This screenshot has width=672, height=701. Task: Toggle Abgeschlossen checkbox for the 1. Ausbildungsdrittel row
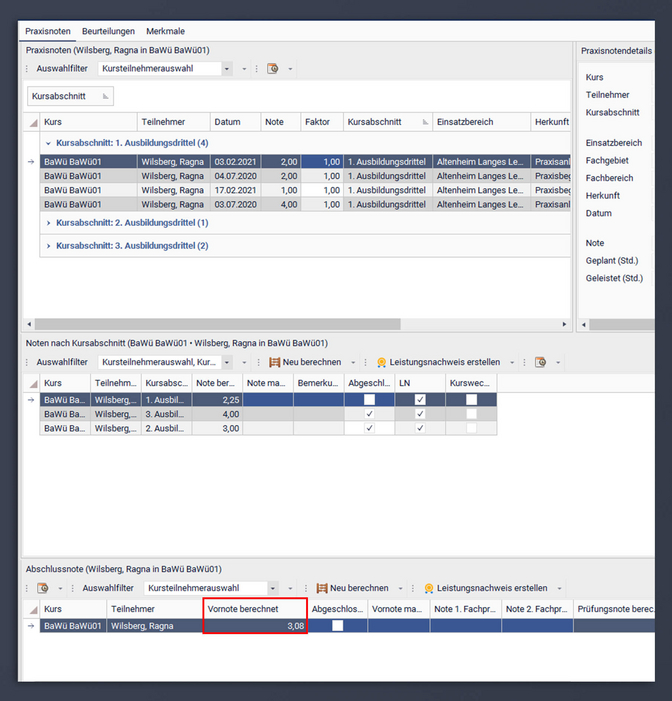pyautogui.click(x=369, y=399)
